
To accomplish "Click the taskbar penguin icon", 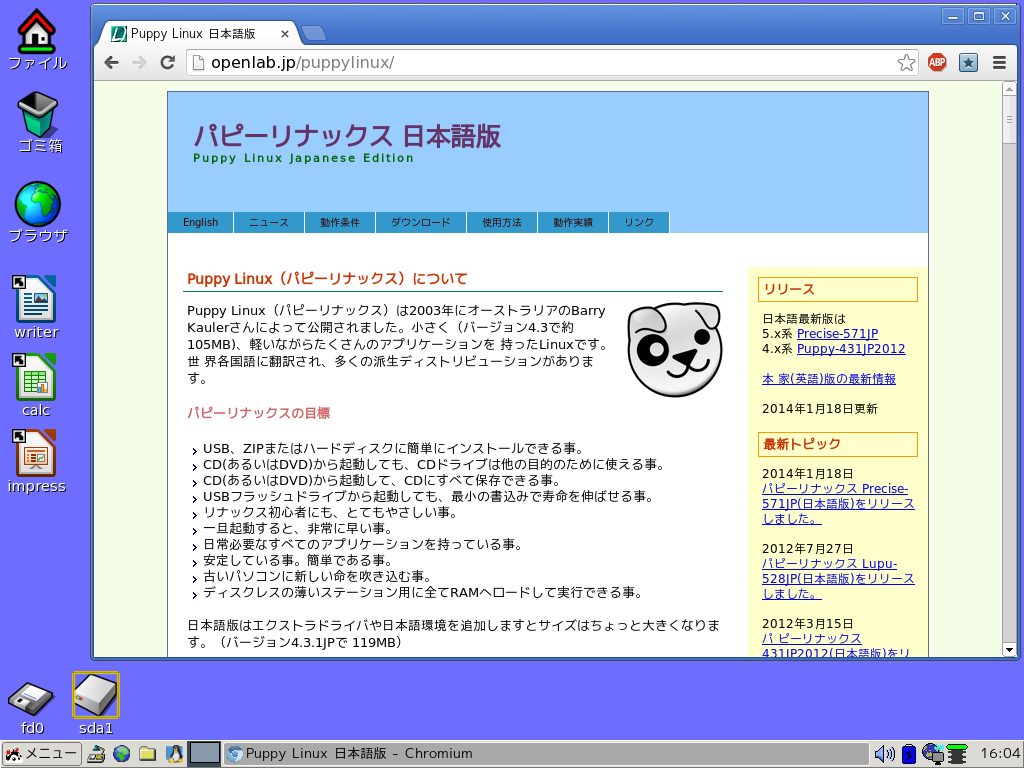I will [174, 754].
